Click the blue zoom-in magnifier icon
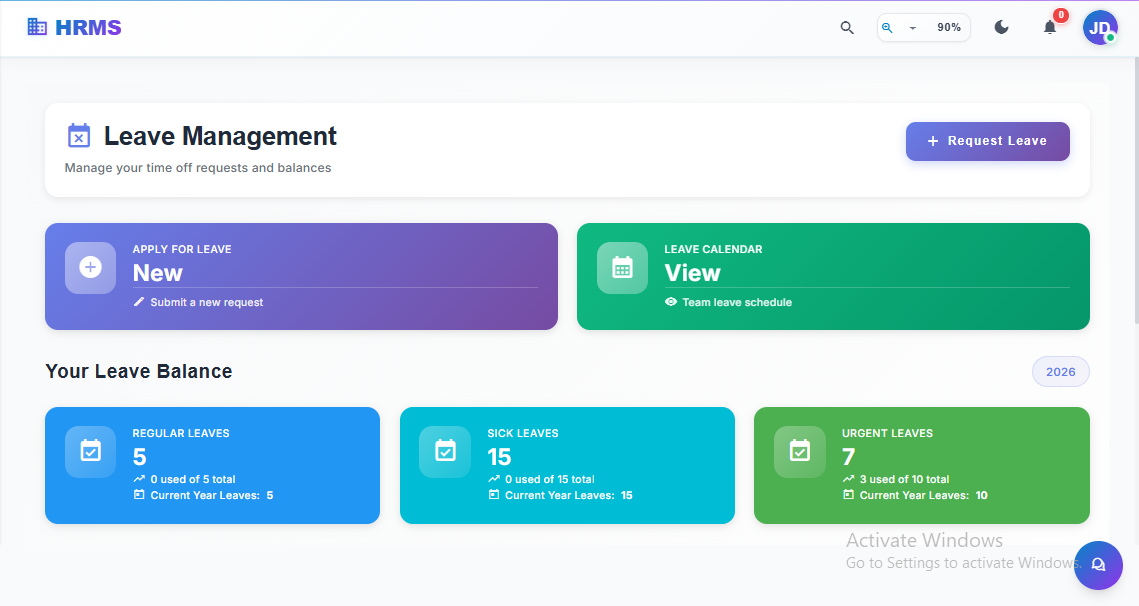The width and height of the screenshot is (1139, 606). (x=887, y=28)
